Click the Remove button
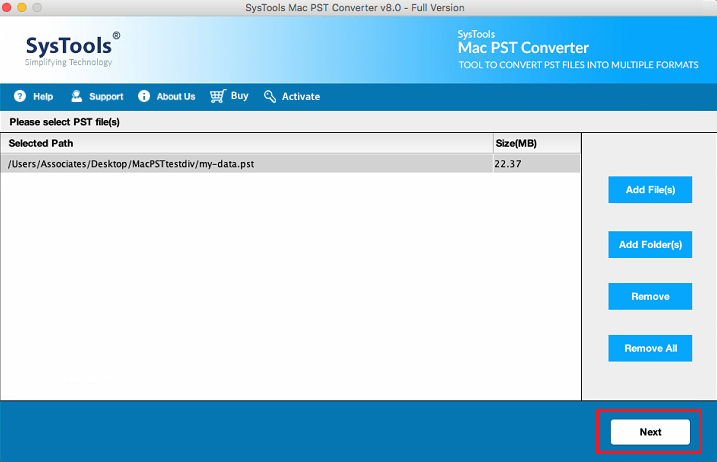The height and width of the screenshot is (462, 717). coord(650,296)
